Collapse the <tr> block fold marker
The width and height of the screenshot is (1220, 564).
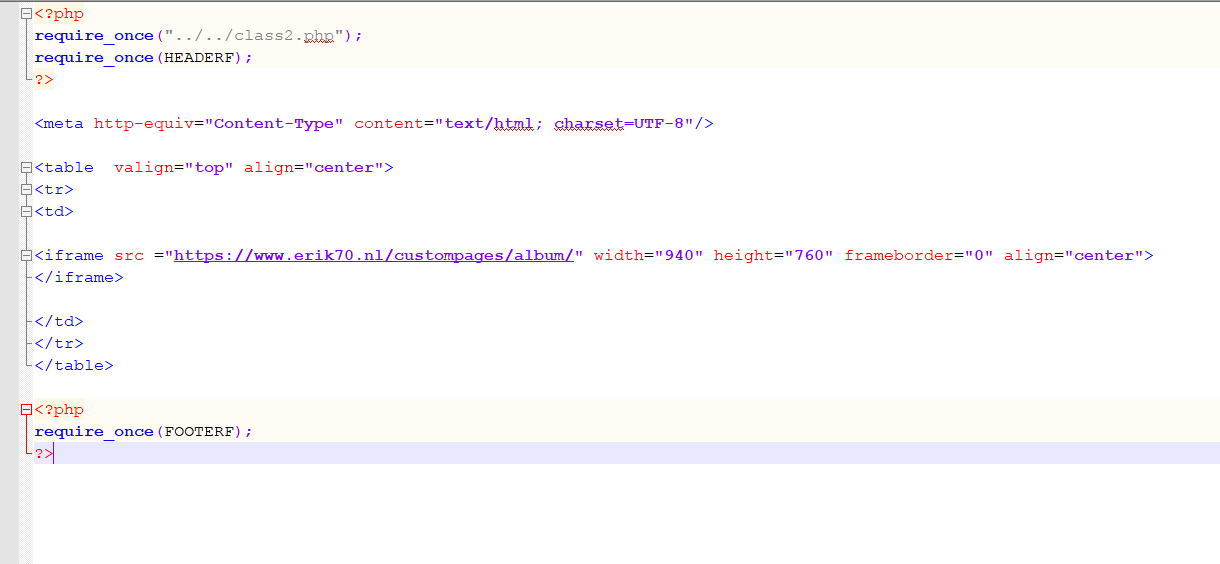coord(27,190)
